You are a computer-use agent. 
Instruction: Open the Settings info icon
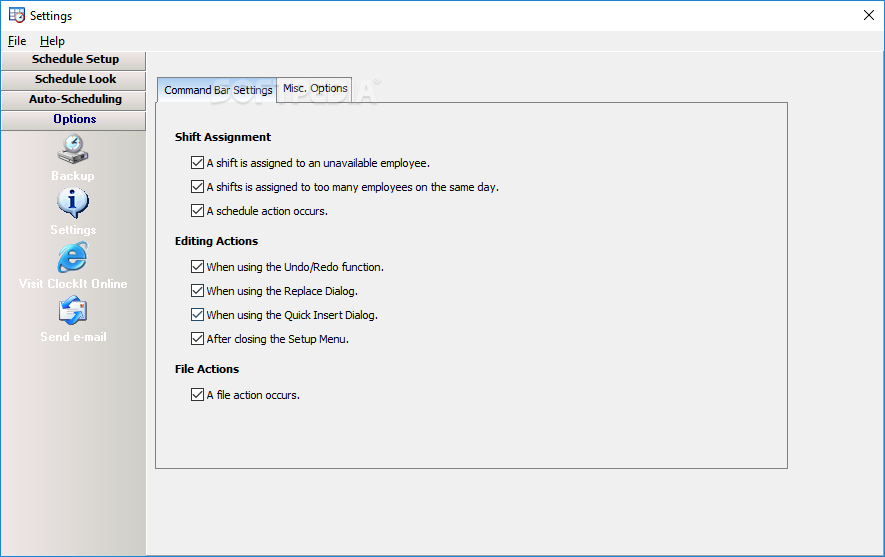coord(73,203)
